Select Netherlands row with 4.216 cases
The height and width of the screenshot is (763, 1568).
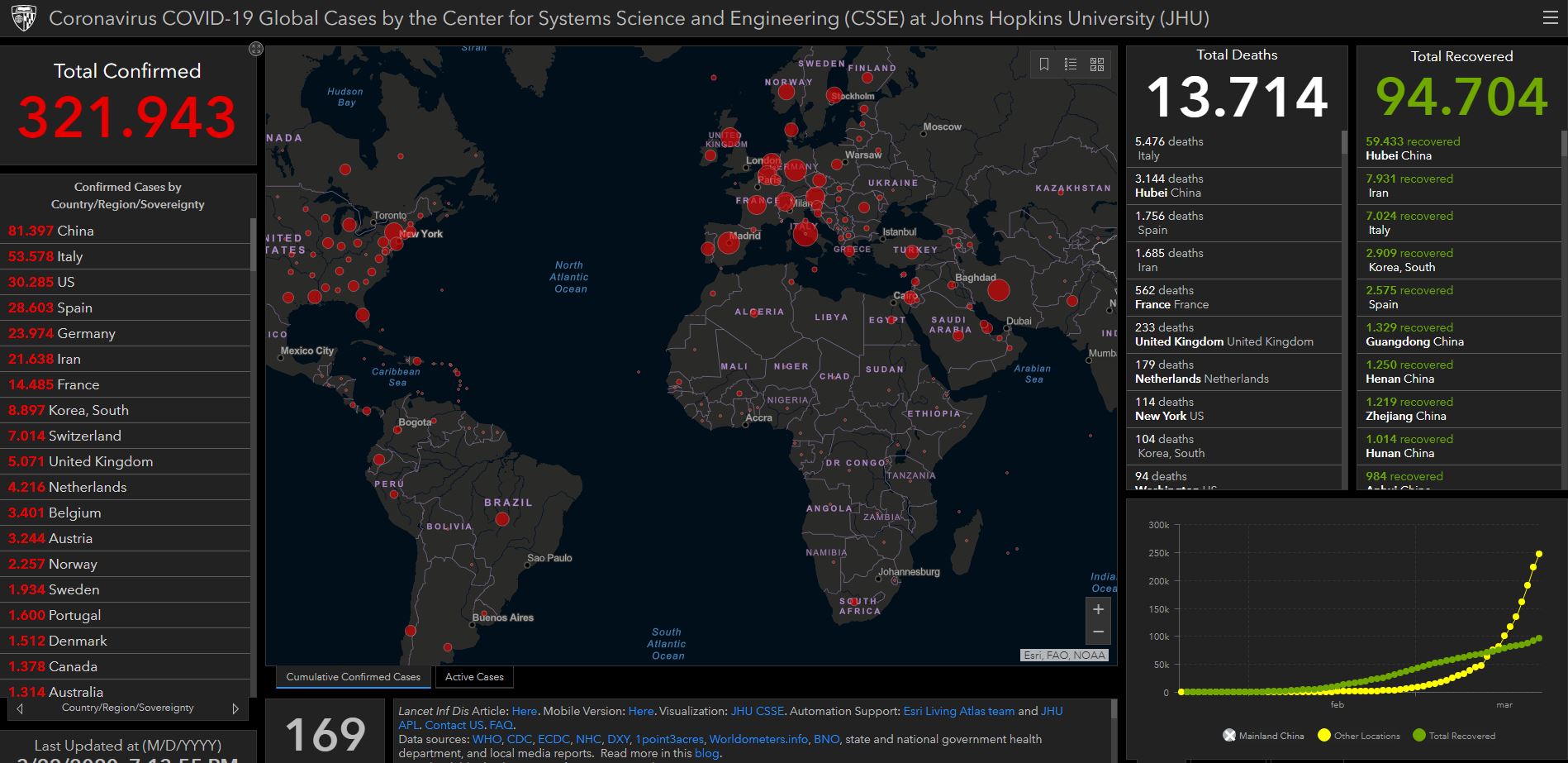point(125,487)
